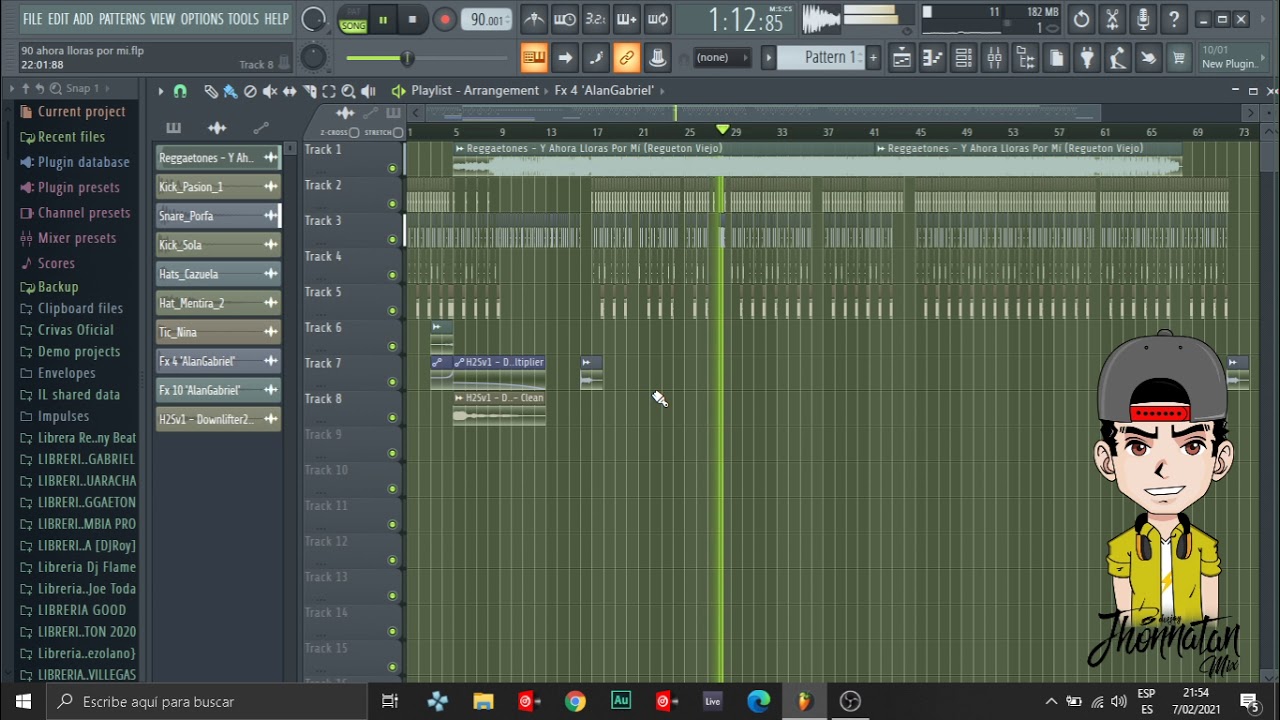Toggle the metronome icon

pos(534,19)
